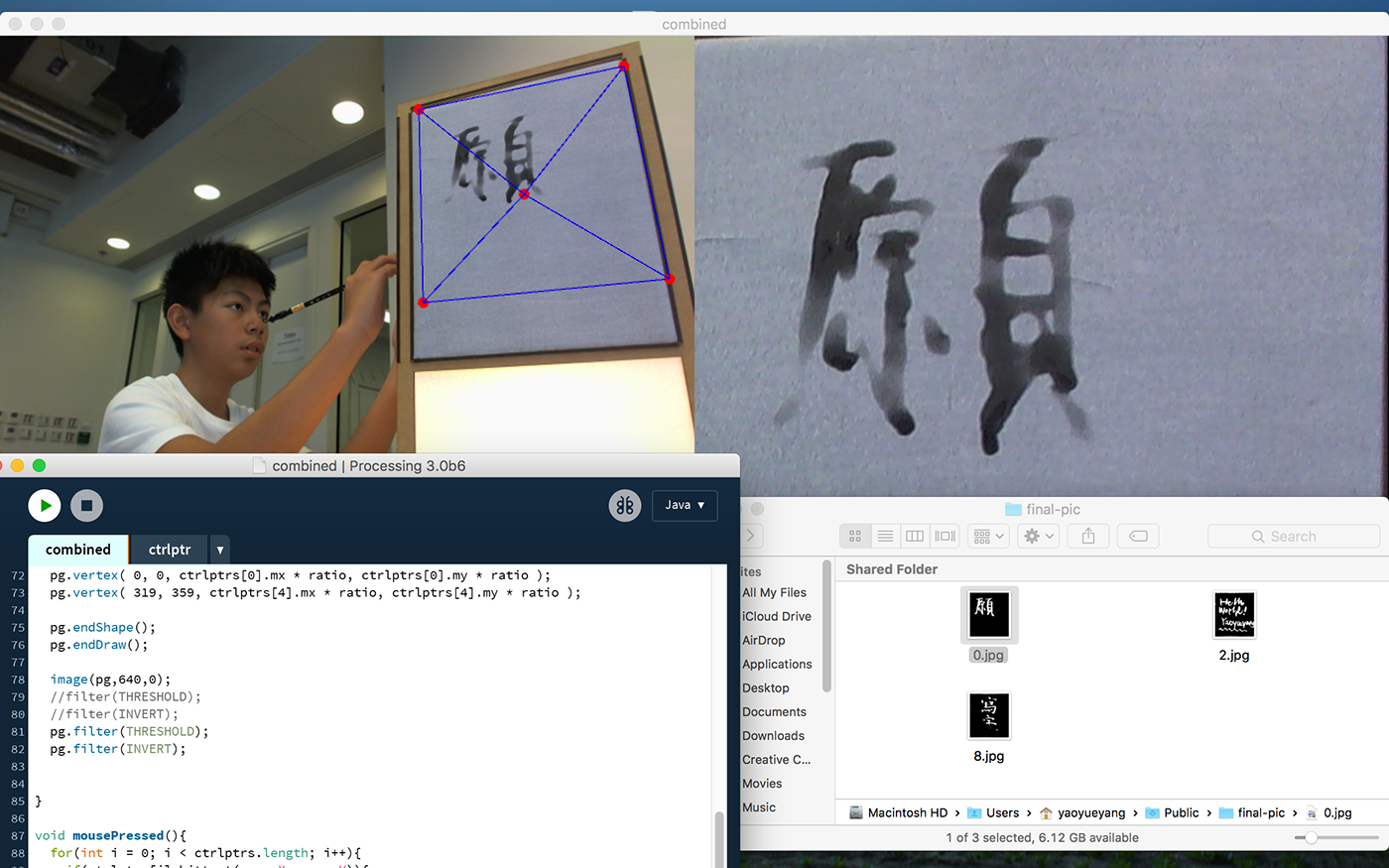Click the Finder Search field
Viewport: 1389px width, 868px height.
1294,537
